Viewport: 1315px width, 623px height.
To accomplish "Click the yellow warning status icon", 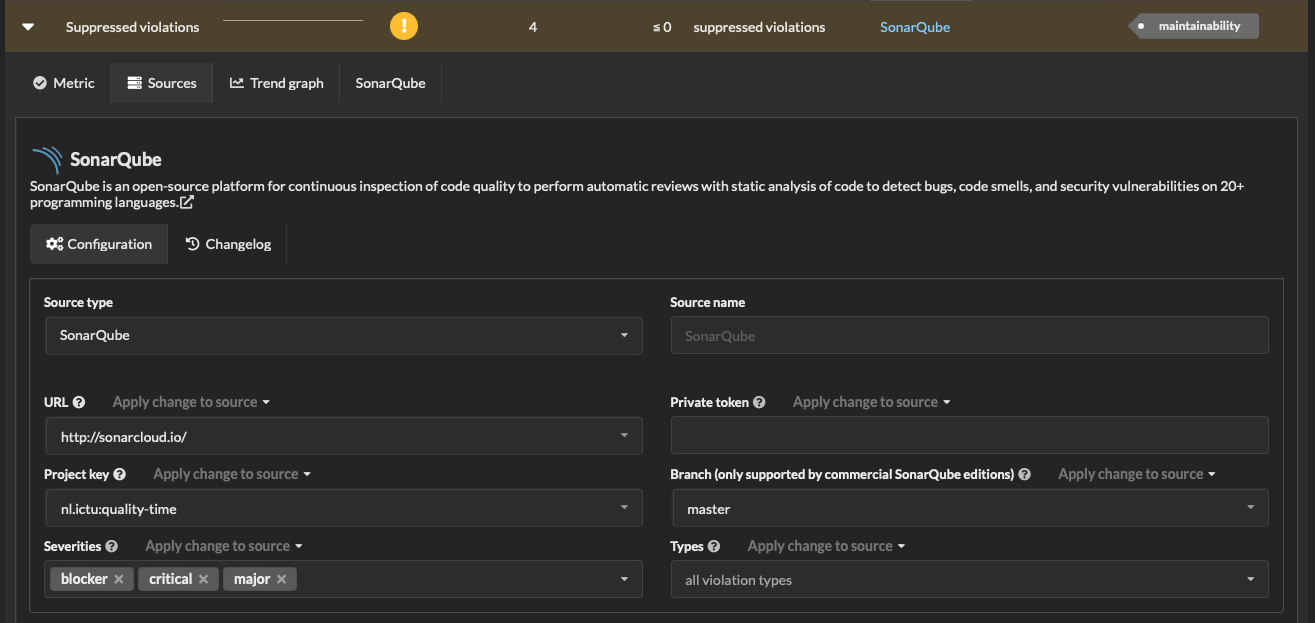I will [404, 26].
